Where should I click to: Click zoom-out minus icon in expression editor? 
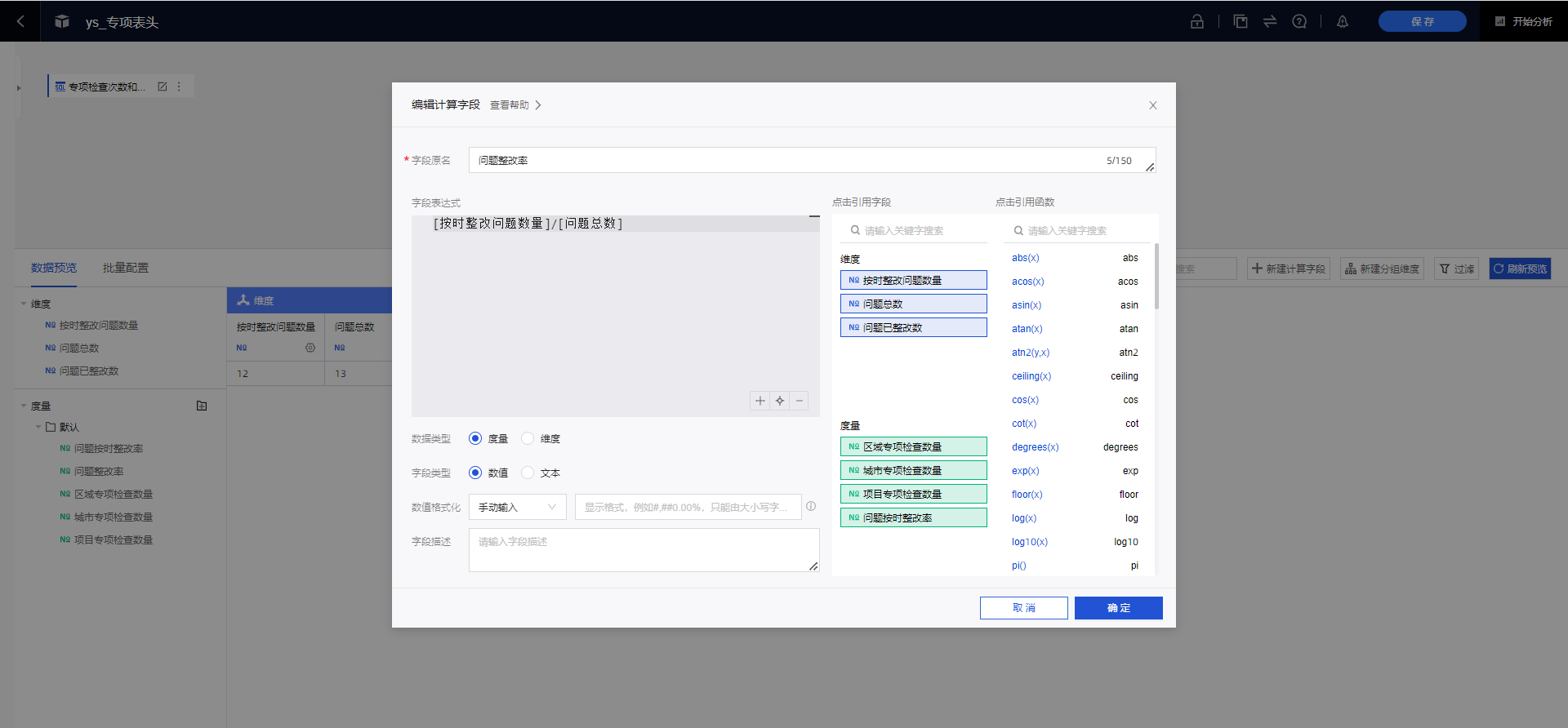tap(800, 401)
